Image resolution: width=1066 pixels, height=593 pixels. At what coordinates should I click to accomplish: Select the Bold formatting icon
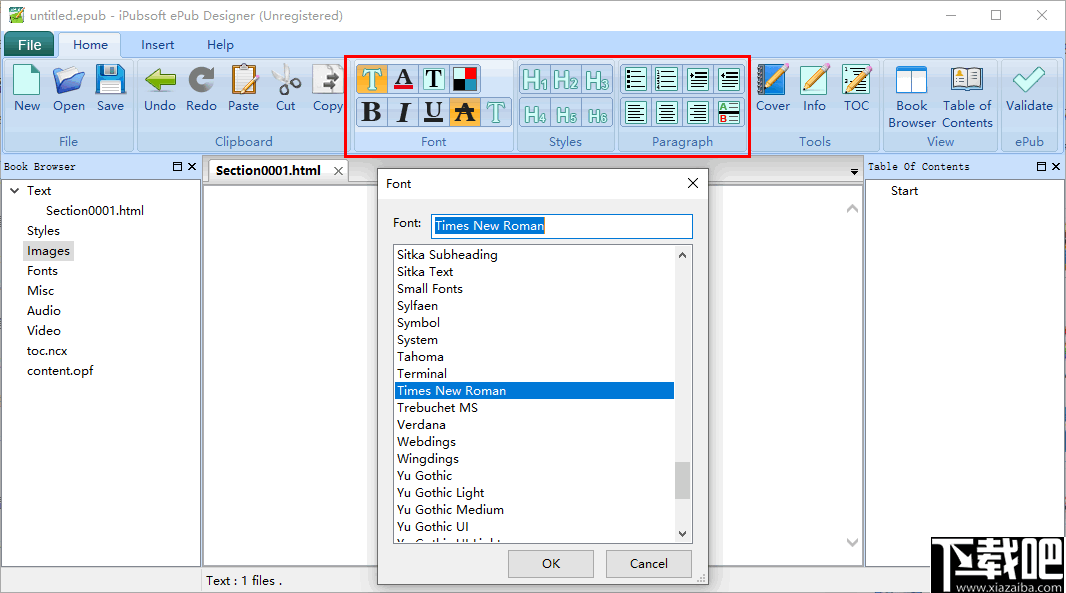point(371,112)
